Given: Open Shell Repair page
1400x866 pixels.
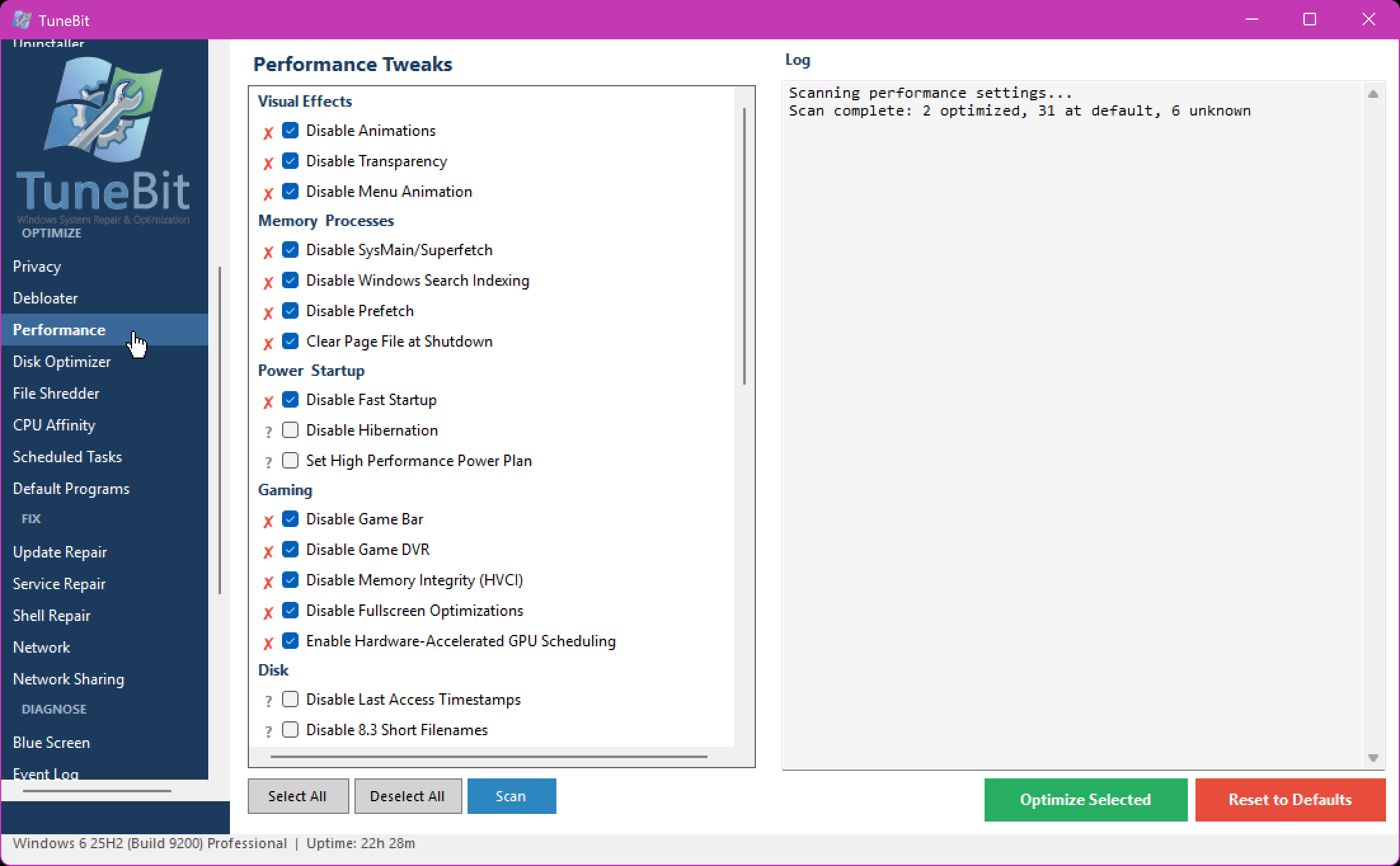Looking at the screenshot, I should coord(105,615).
